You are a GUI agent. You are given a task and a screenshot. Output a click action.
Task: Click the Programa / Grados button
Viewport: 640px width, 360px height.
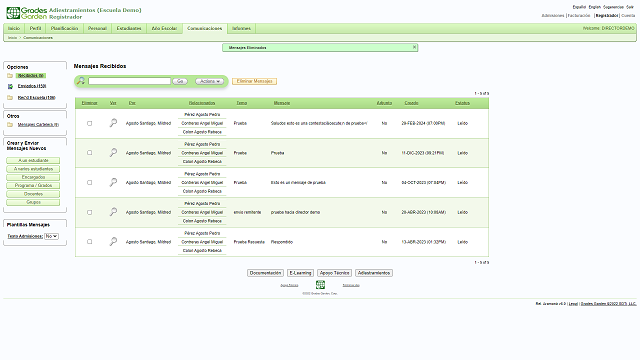click(x=33, y=186)
